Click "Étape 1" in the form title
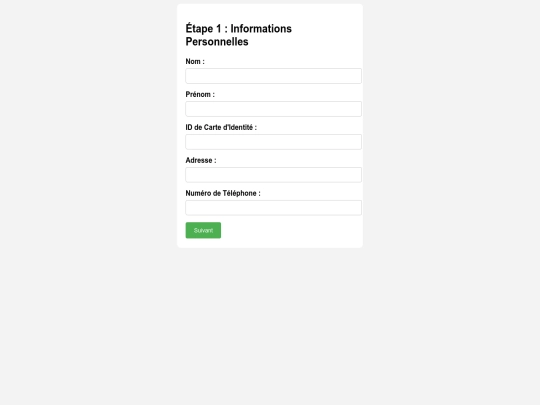The image size is (540, 405). tap(204, 28)
